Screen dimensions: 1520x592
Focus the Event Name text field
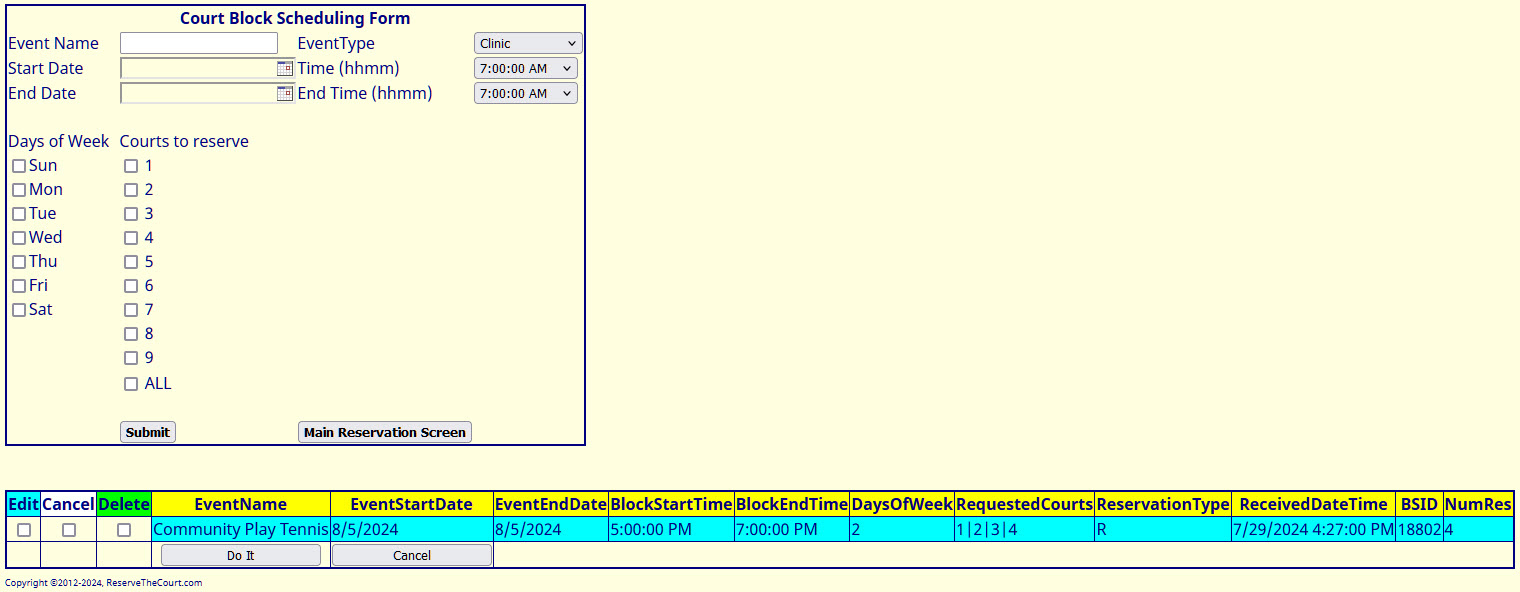pos(199,44)
